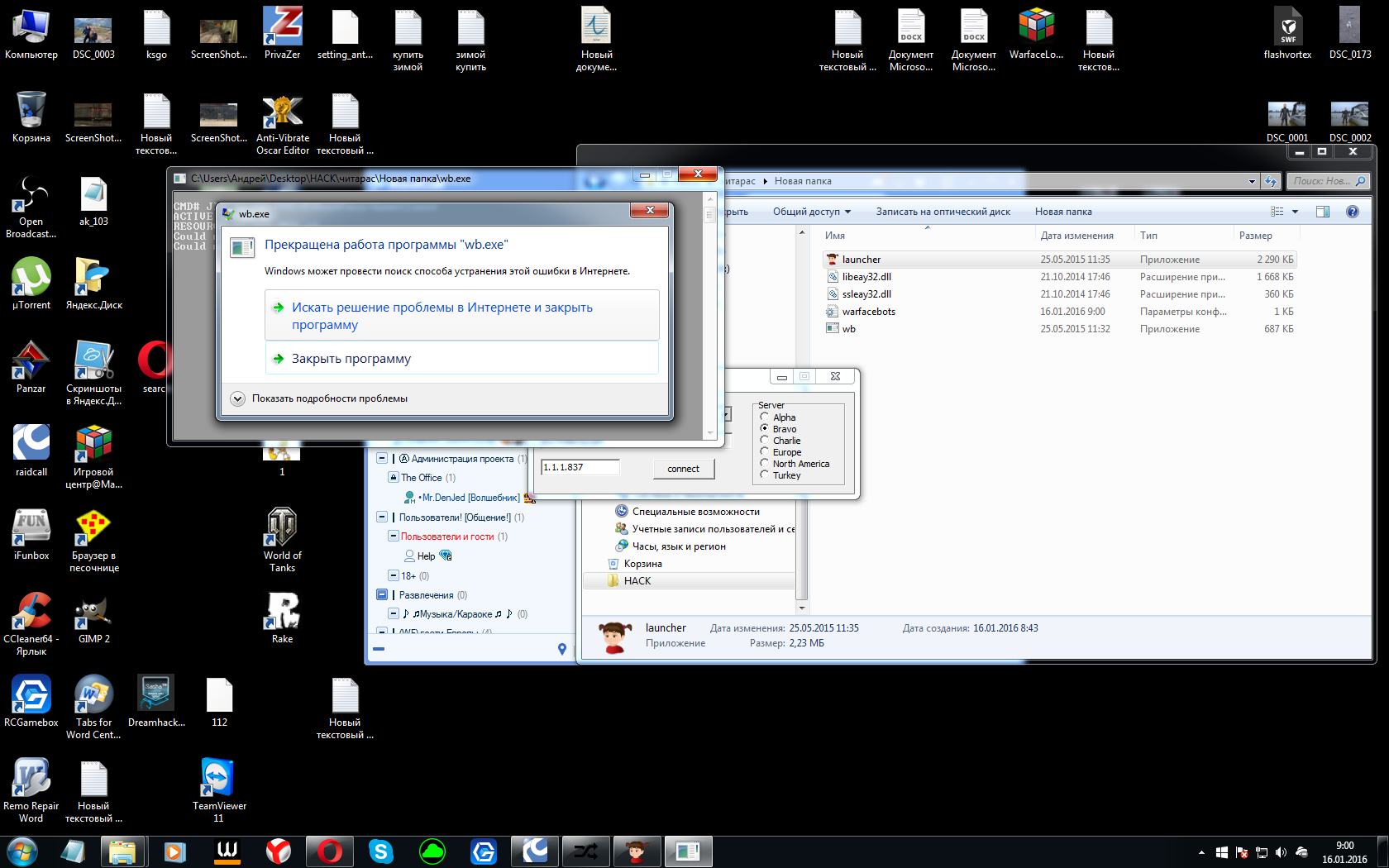Select the Europe server radio button
This screenshot has width=1389, height=868.
pyautogui.click(x=765, y=451)
